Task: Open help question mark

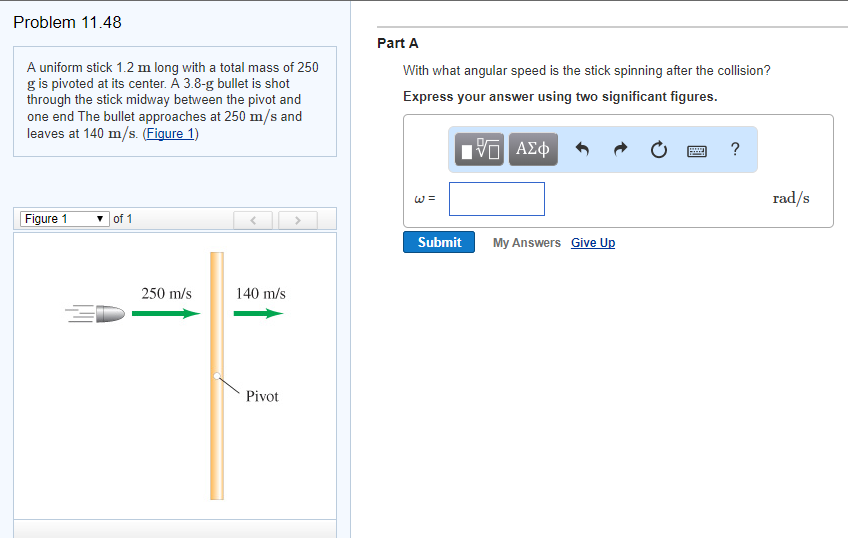Action: pyautogui.click(x=734, y=149)
